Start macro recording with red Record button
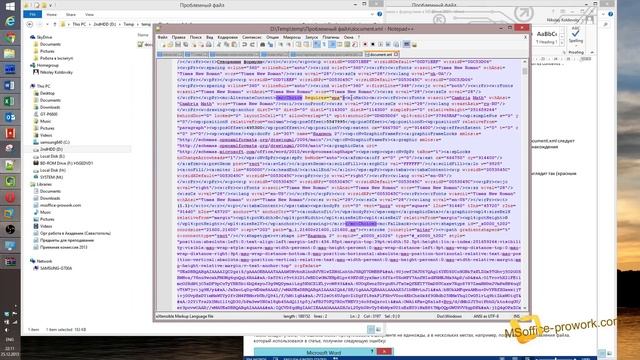The width and height of the screenshot is (640, 360). [x=365, y=44]
